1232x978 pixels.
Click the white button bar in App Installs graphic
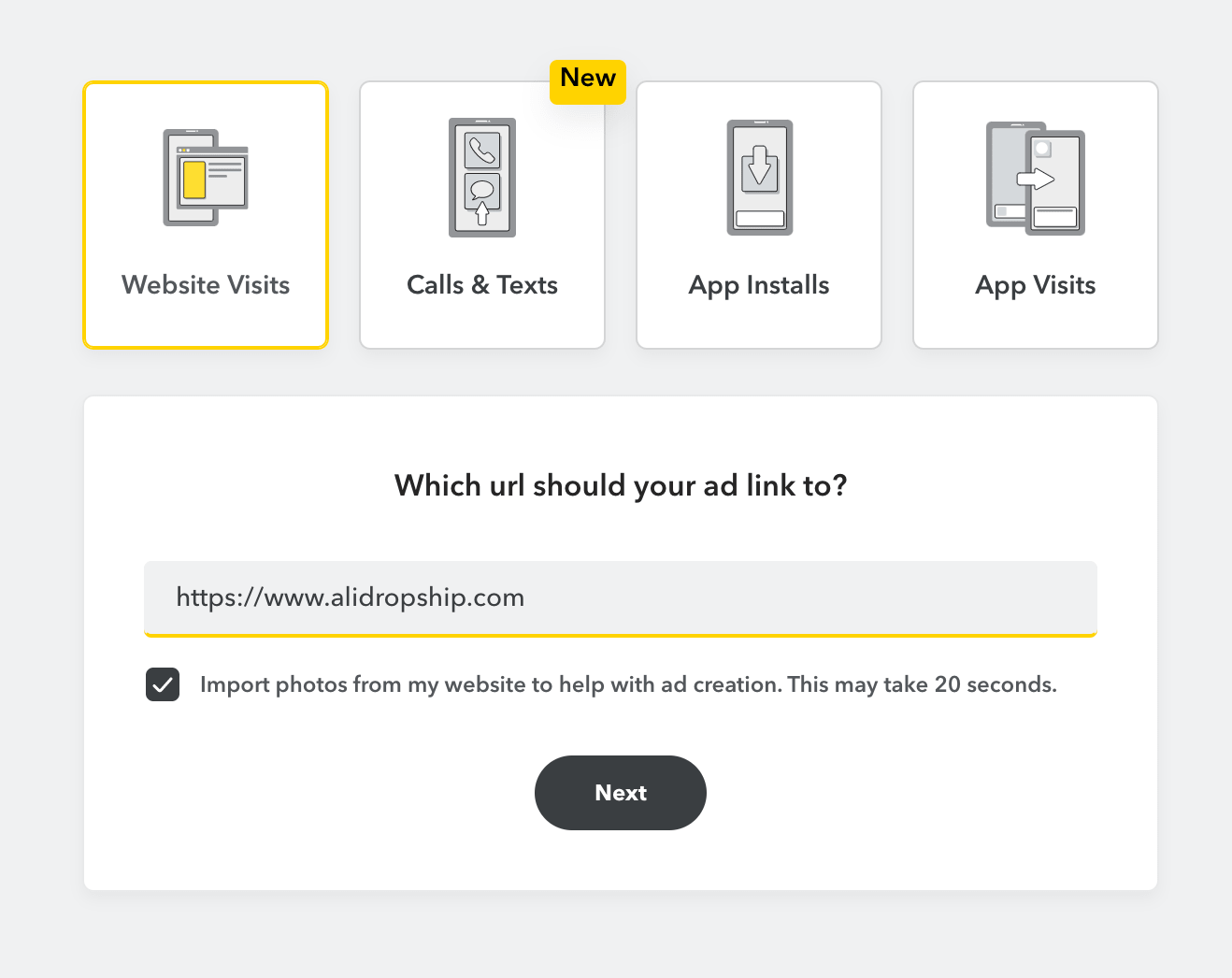point(760,219)
